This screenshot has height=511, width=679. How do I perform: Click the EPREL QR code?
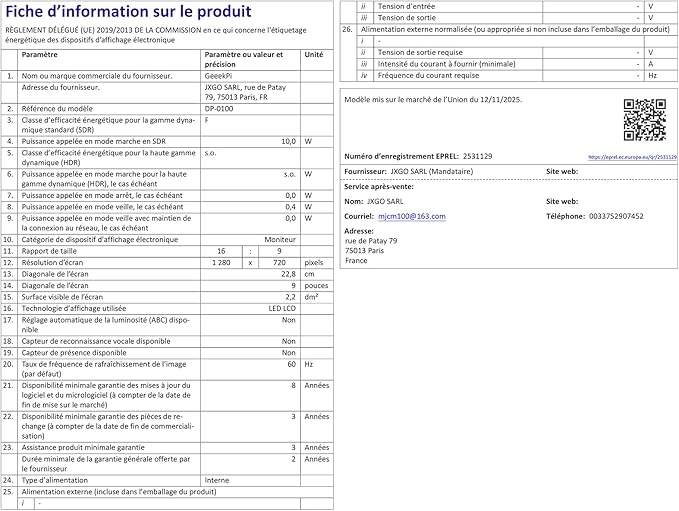point(644,120)
